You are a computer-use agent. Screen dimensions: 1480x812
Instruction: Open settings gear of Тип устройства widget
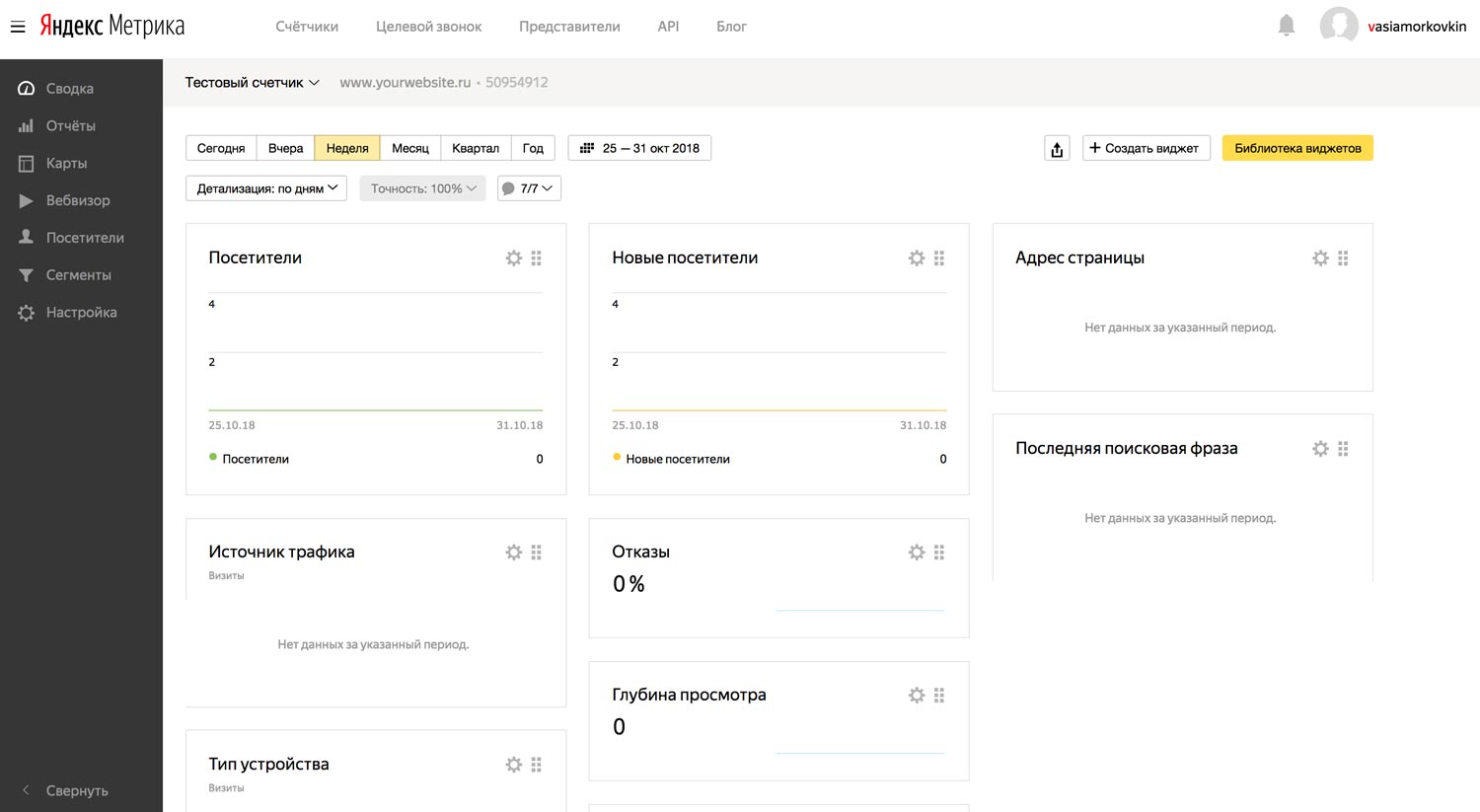[514, 765]
